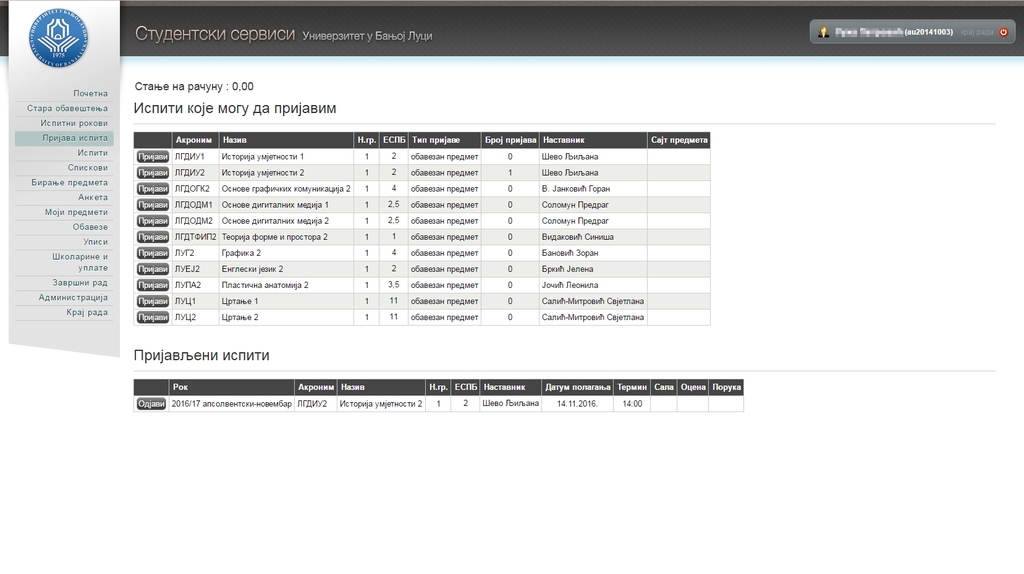1024x574 pixels.
Task: Open Моји предмети in sidebar
Action: [76, 212]
